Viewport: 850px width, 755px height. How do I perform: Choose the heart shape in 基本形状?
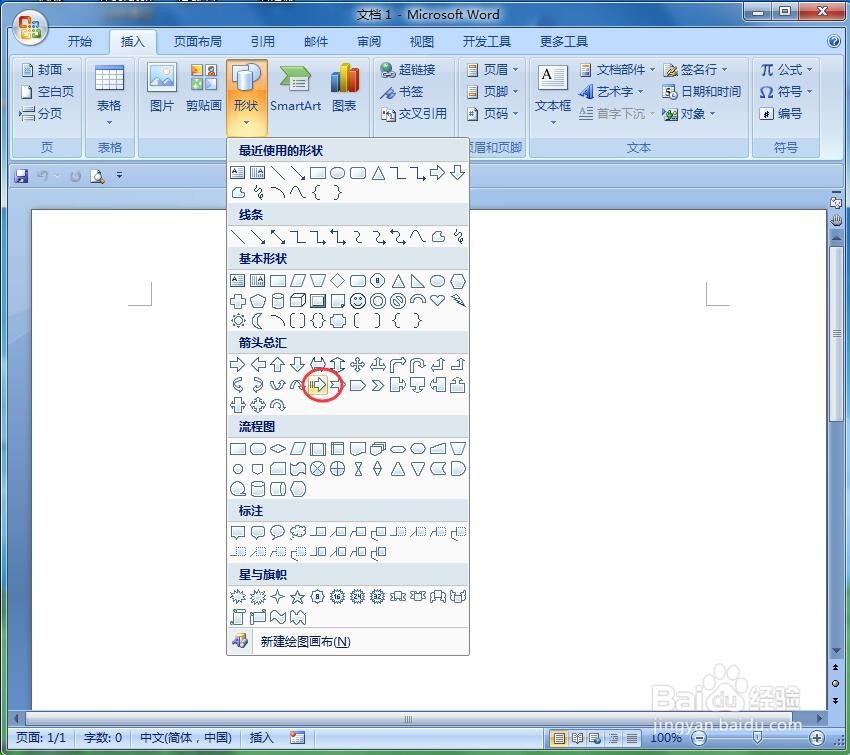[x=437, y=300]
